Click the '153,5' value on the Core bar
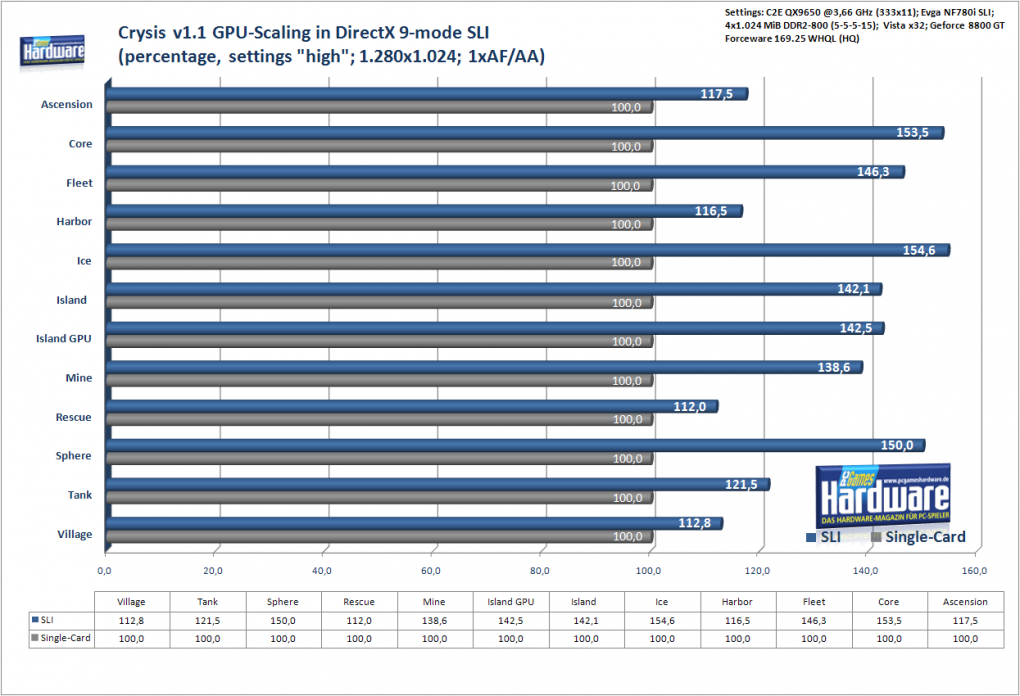 912,133
